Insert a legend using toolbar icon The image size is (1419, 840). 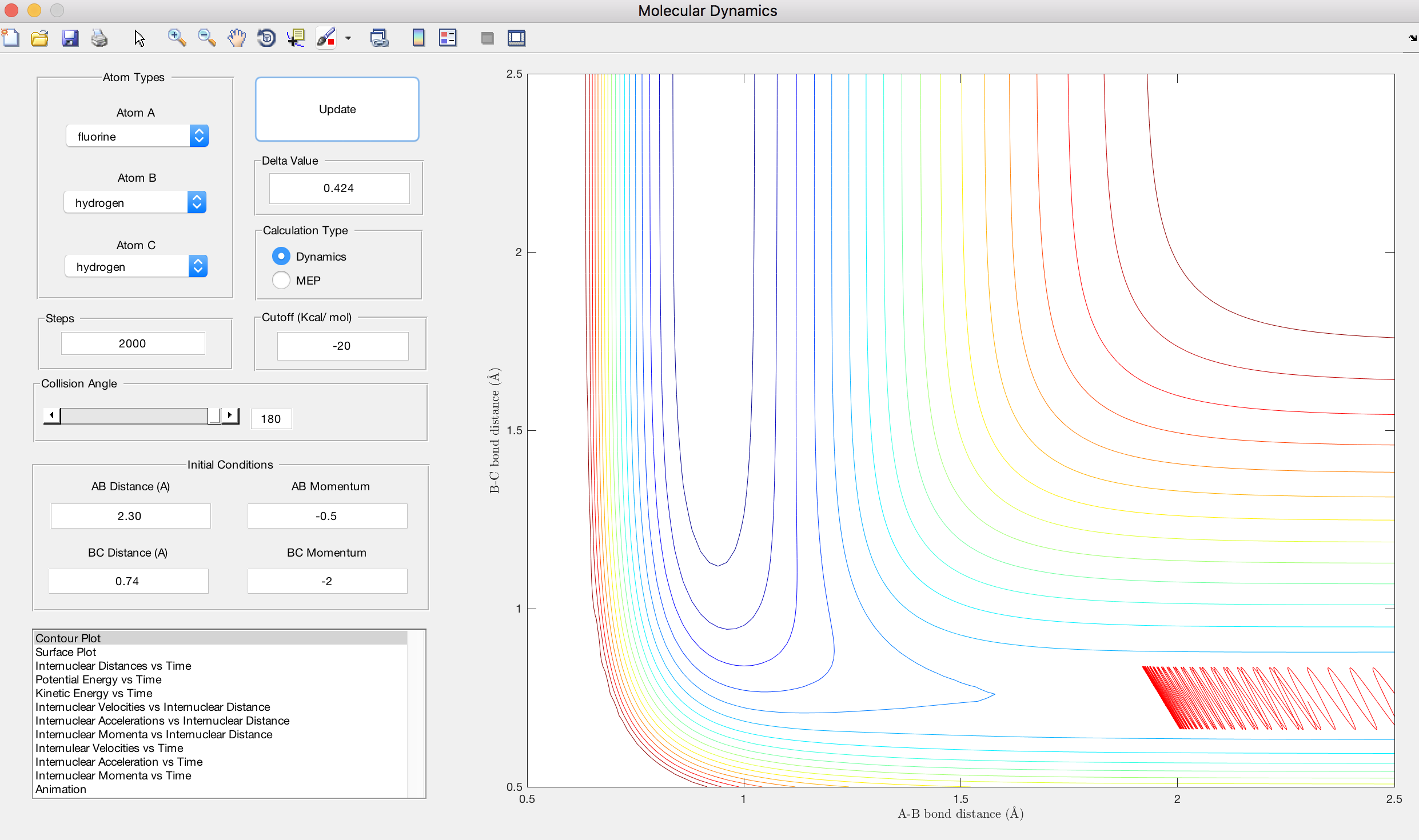(x=448, y=38)
